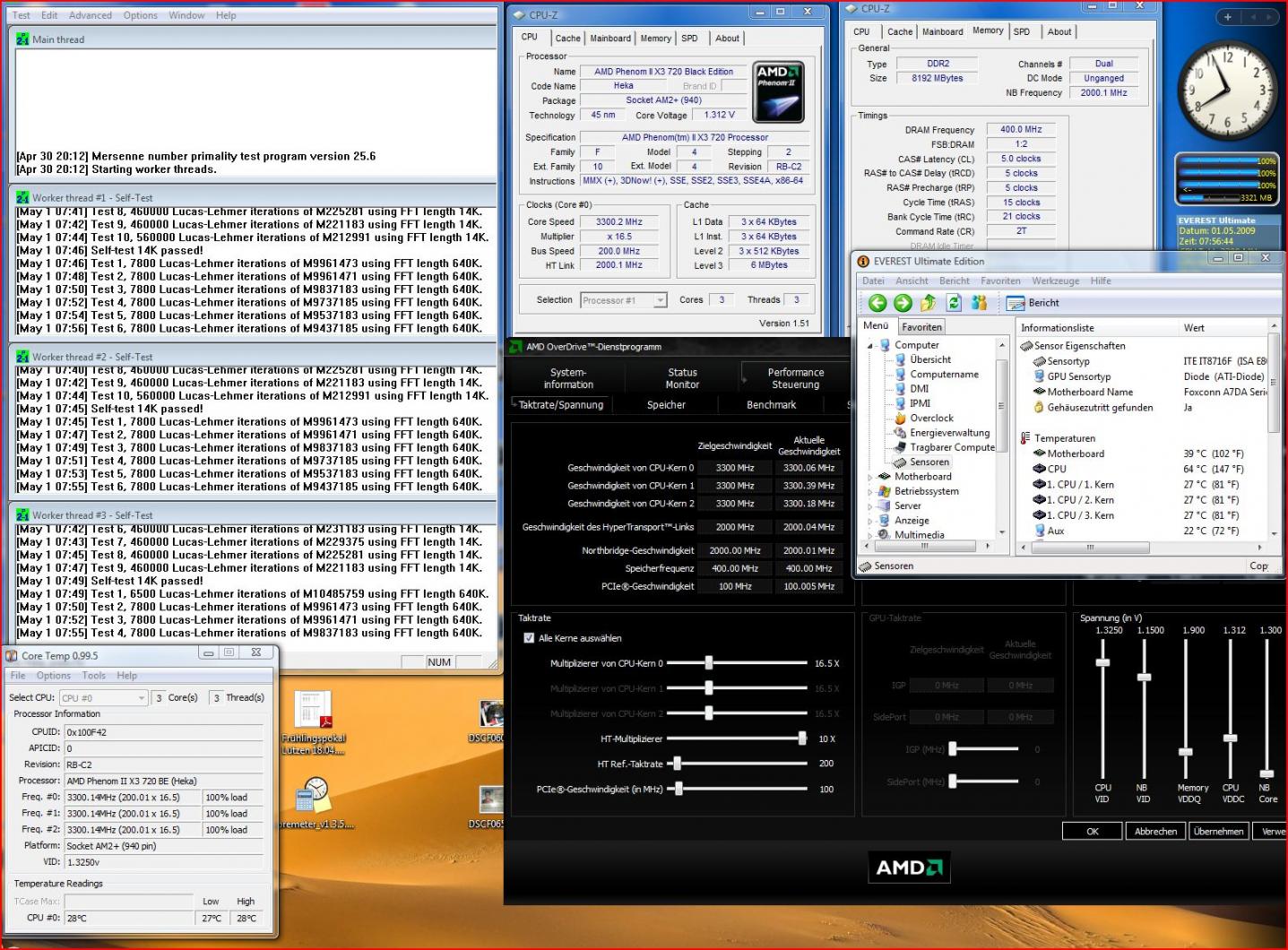1288x950 pixels.
Task: Click EVEREST up-folder arrow icon
Action: point(929,303)
